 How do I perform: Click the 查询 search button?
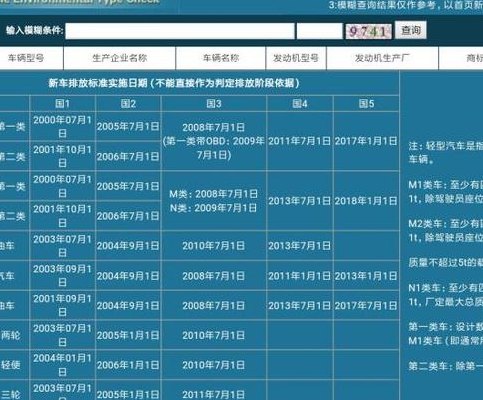pos(411,30)
